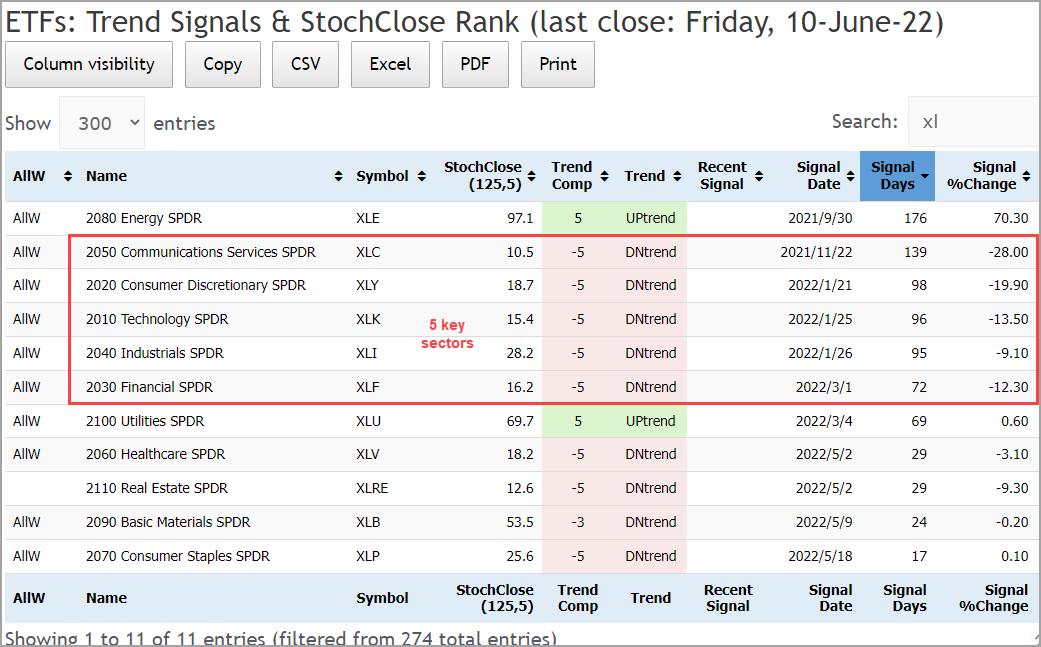Screen dimensions: 1041x647
Task: Sort by Trend Comp arrows
Action: pyautogui.click(x=607, y=176)
